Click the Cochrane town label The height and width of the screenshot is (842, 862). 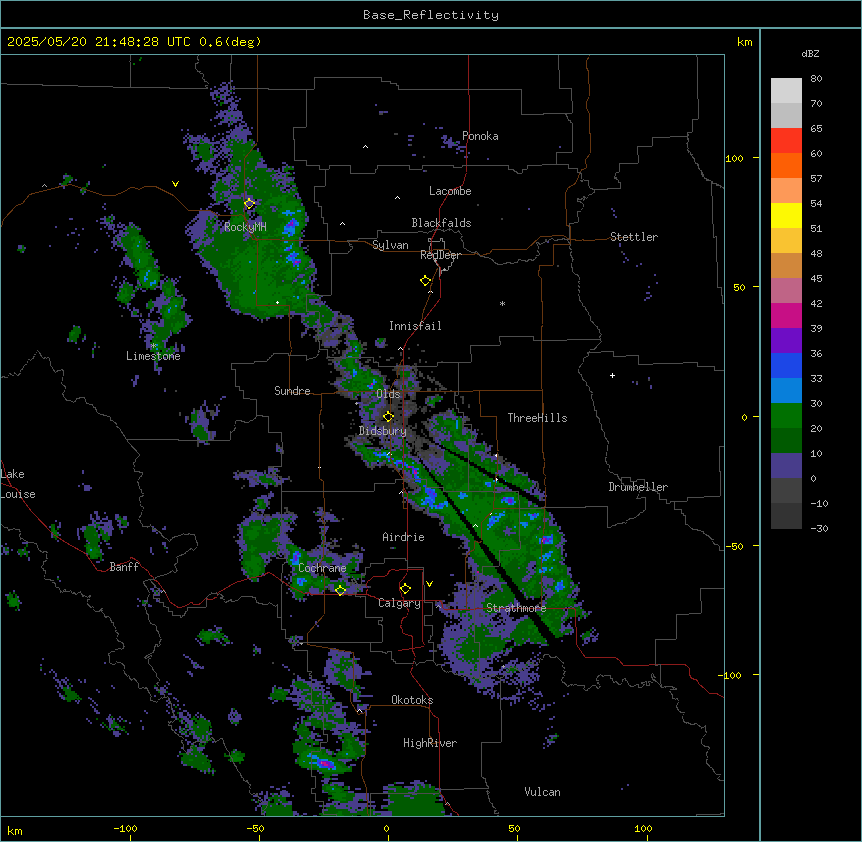322,568
